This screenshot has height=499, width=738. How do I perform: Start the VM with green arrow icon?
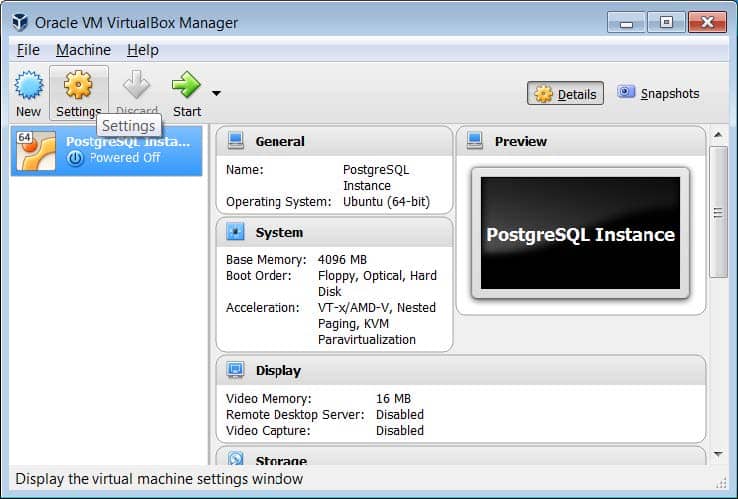(x=186, y=85)
